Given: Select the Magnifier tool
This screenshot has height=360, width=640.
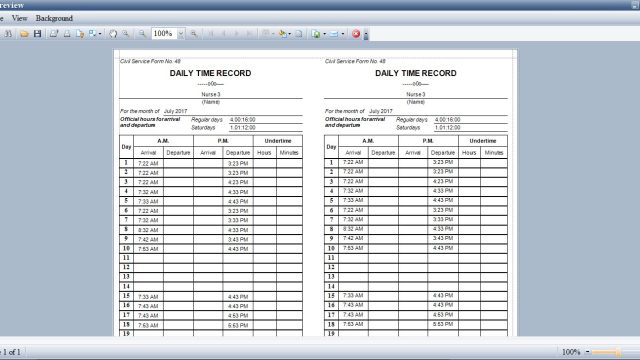Looking at the screenshot, I should tap(126, 34).
